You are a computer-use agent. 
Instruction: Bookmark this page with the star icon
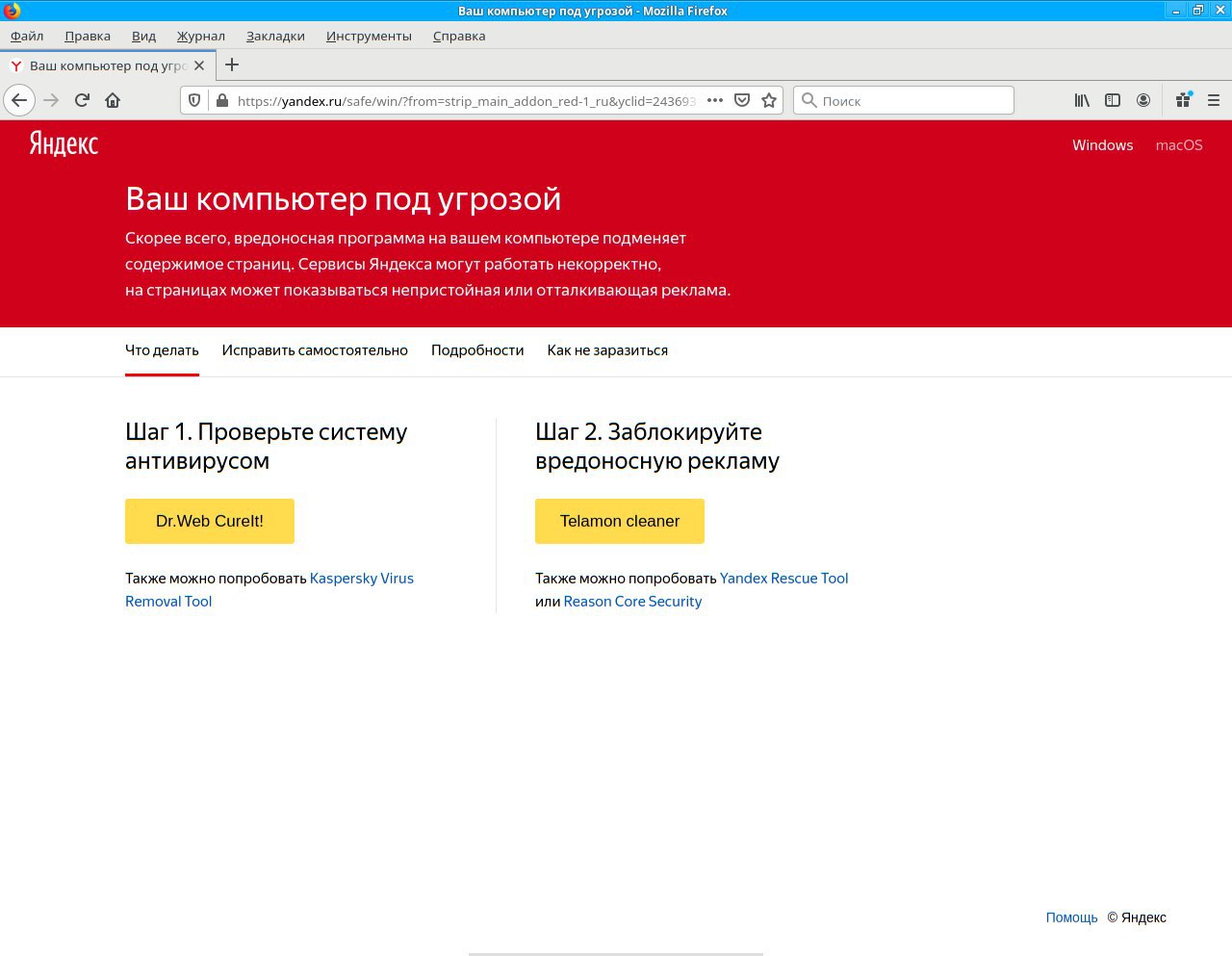click(769, 100)
